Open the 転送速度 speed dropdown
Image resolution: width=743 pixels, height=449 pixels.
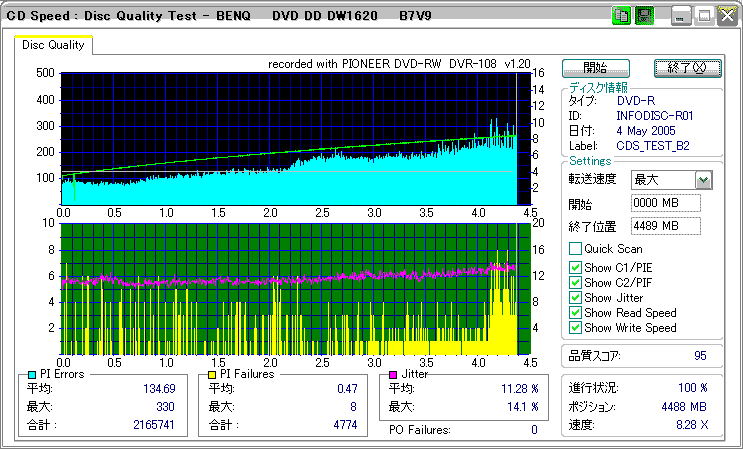(703, 180)
